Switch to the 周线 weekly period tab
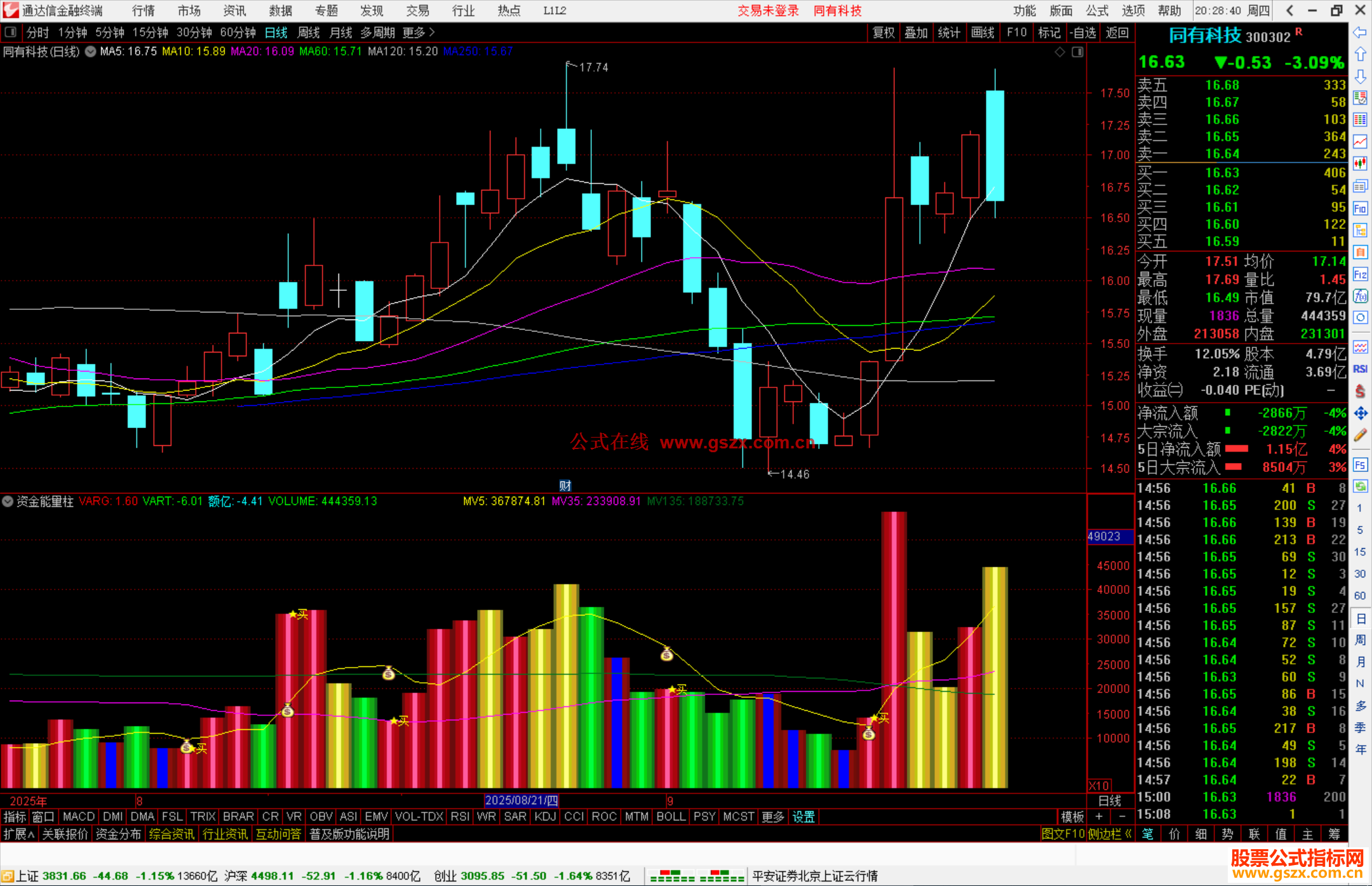Image resolution: width=1372 pixels, height=886 pixels. 309,32
